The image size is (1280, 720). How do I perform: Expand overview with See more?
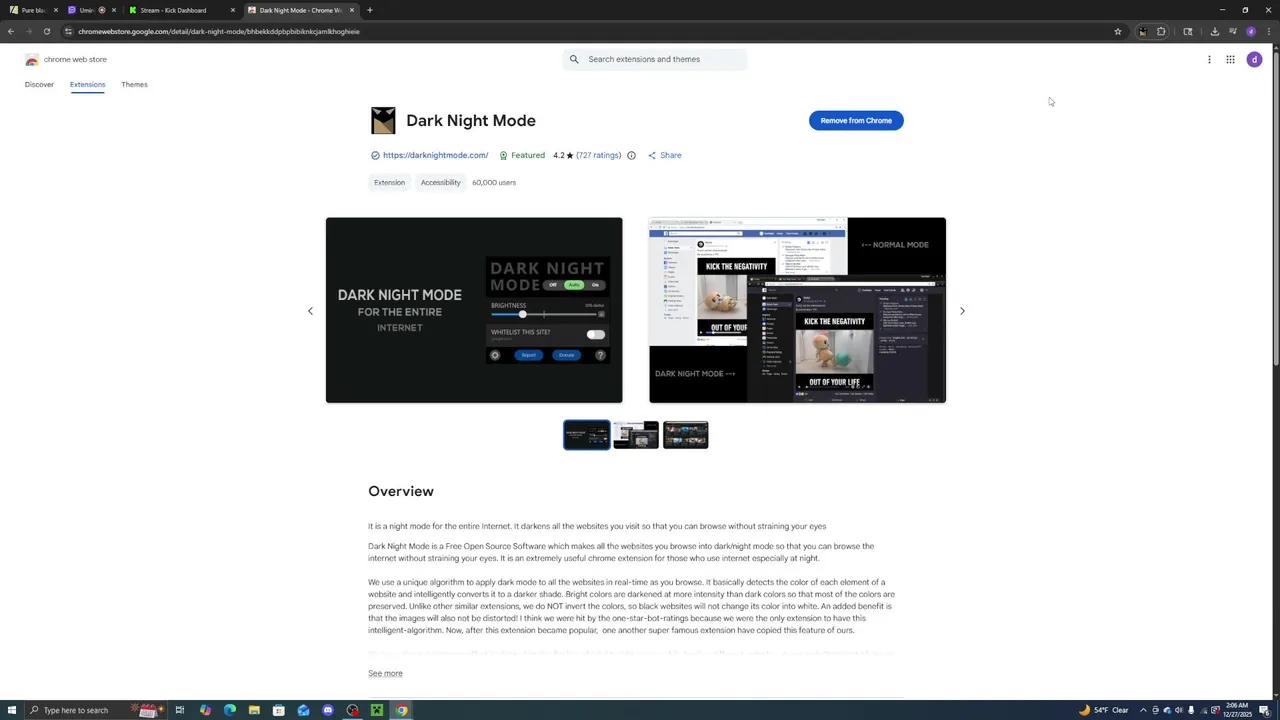pos(385,673)
